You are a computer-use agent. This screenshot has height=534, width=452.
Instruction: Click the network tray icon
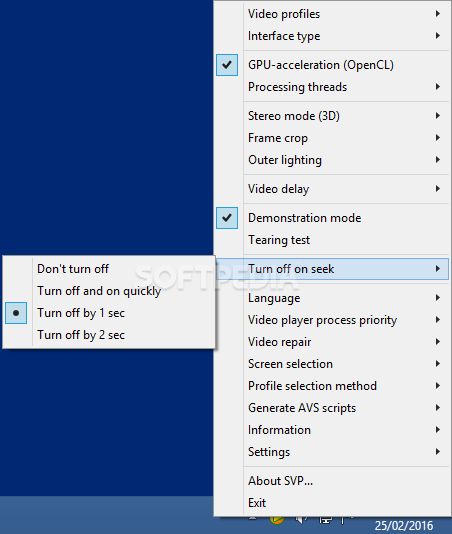326,520
